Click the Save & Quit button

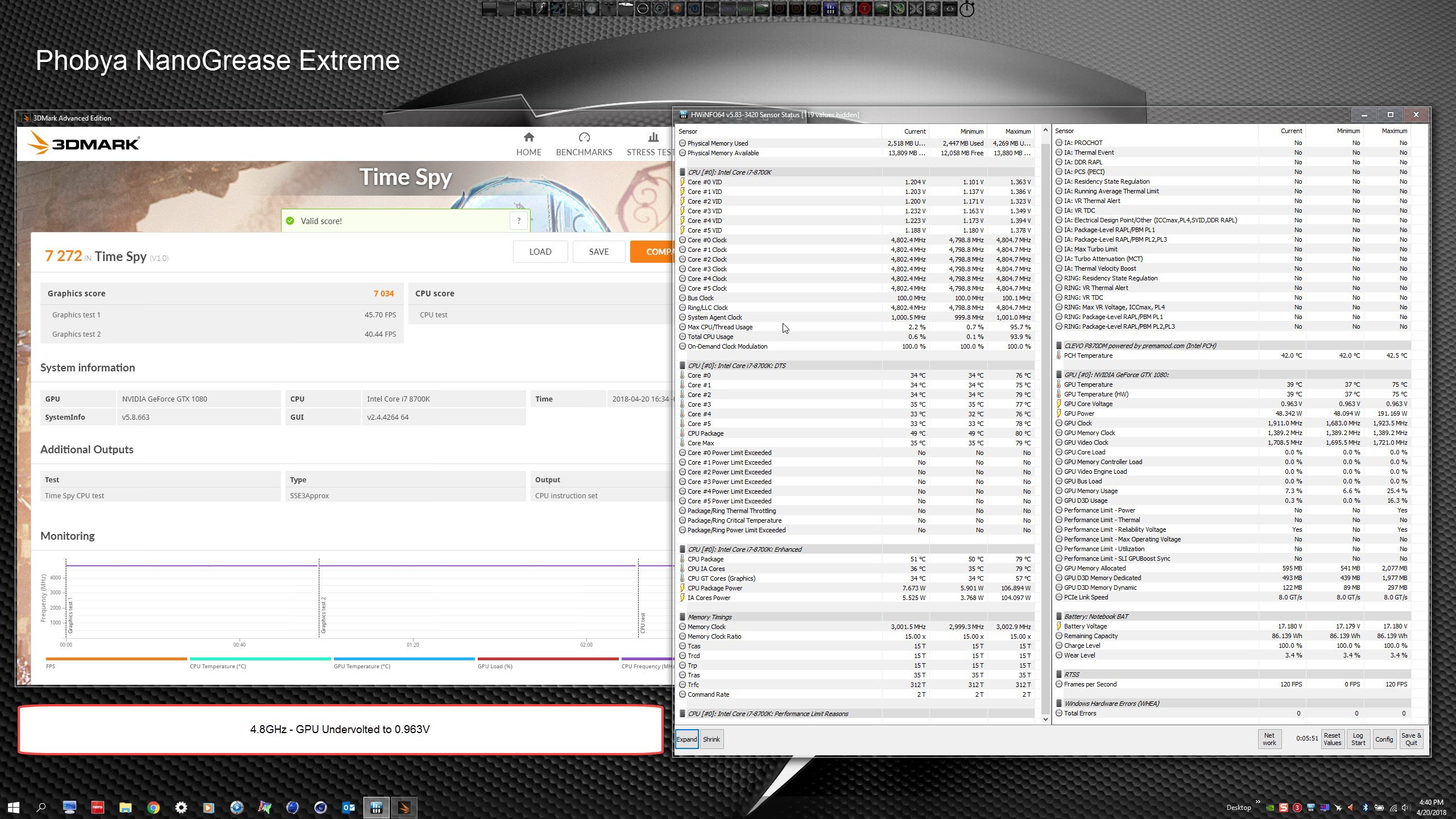coord(1411,739)
